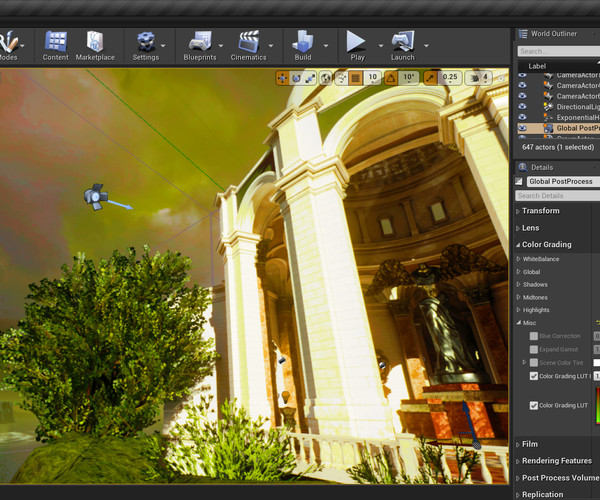Toggle rotation snapping triangle icon
This screenshot has width=600, height=500.
coord(391,78)
